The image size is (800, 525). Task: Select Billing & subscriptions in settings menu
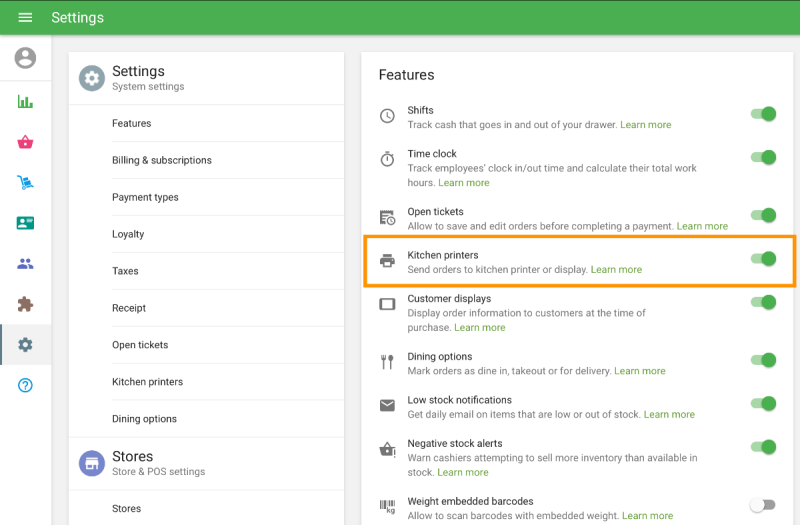tap(161, 160)
